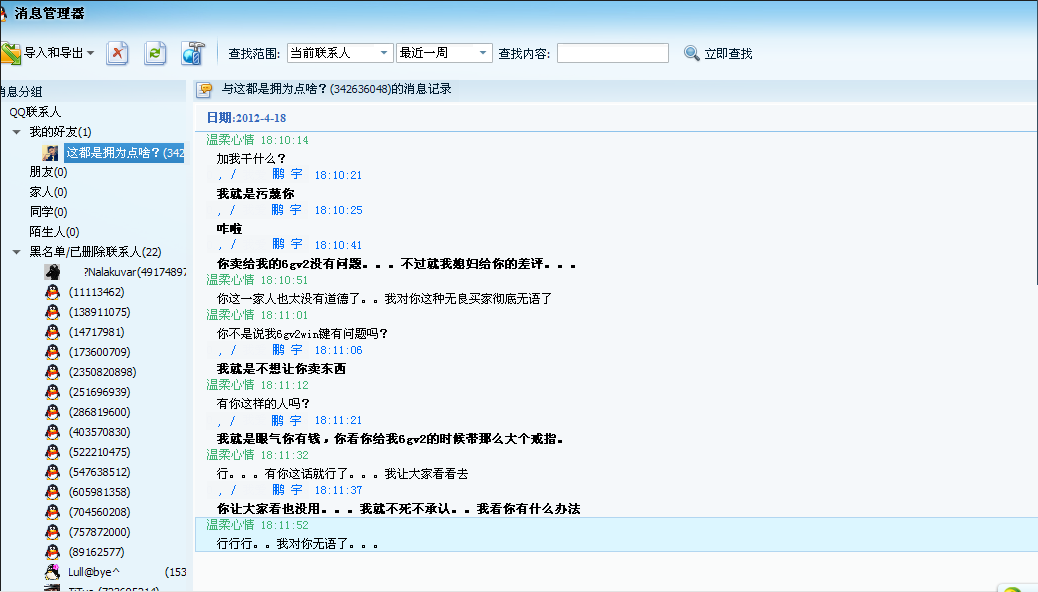Viewport: 1038px width, 592px height.
Task: Select the message 我就是眼气你有钱
Action: point(390,439)
